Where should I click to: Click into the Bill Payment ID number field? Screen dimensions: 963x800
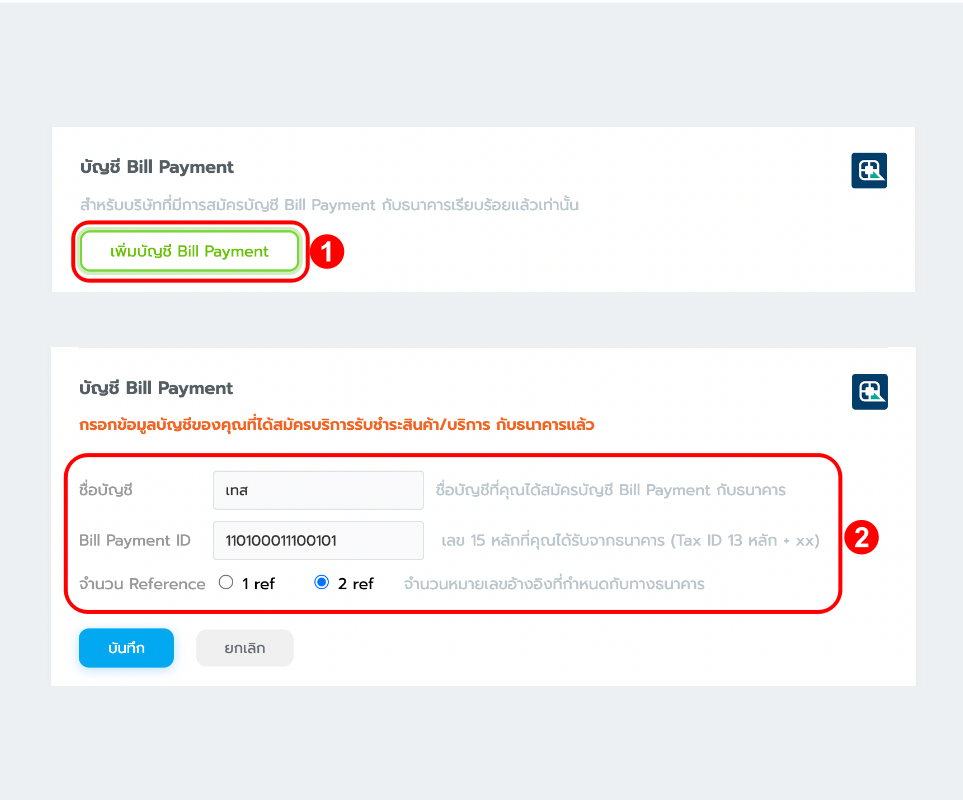click(x=318, y=540)
